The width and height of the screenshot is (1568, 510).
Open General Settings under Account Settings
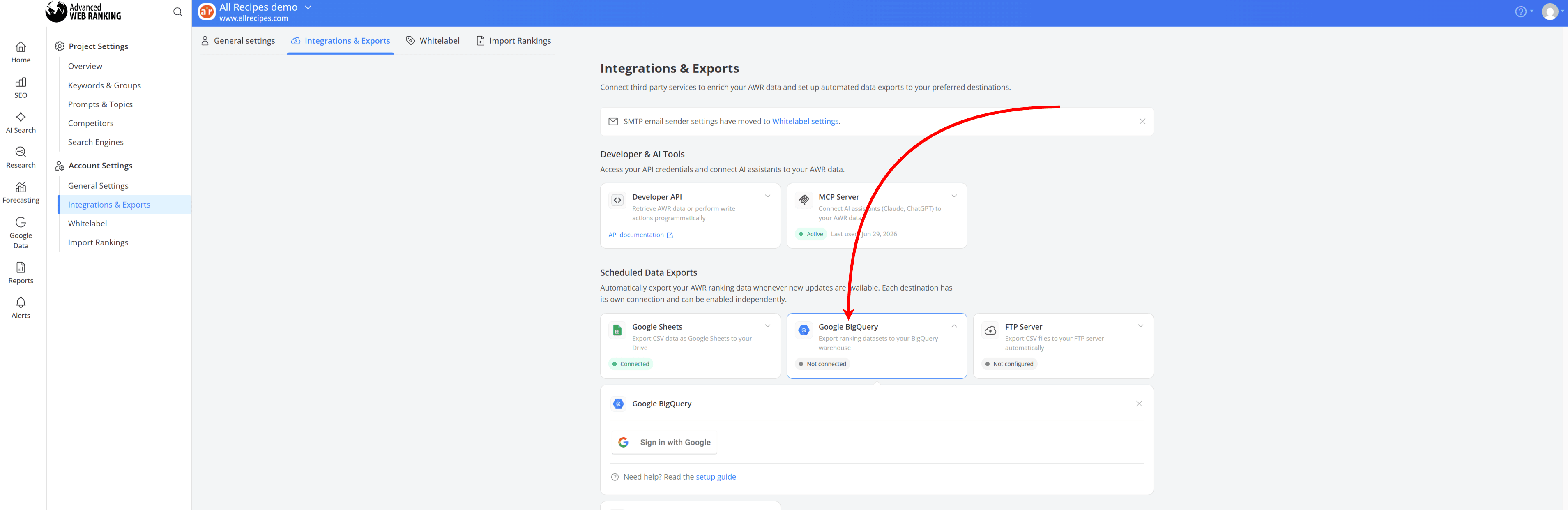[98, 186]
